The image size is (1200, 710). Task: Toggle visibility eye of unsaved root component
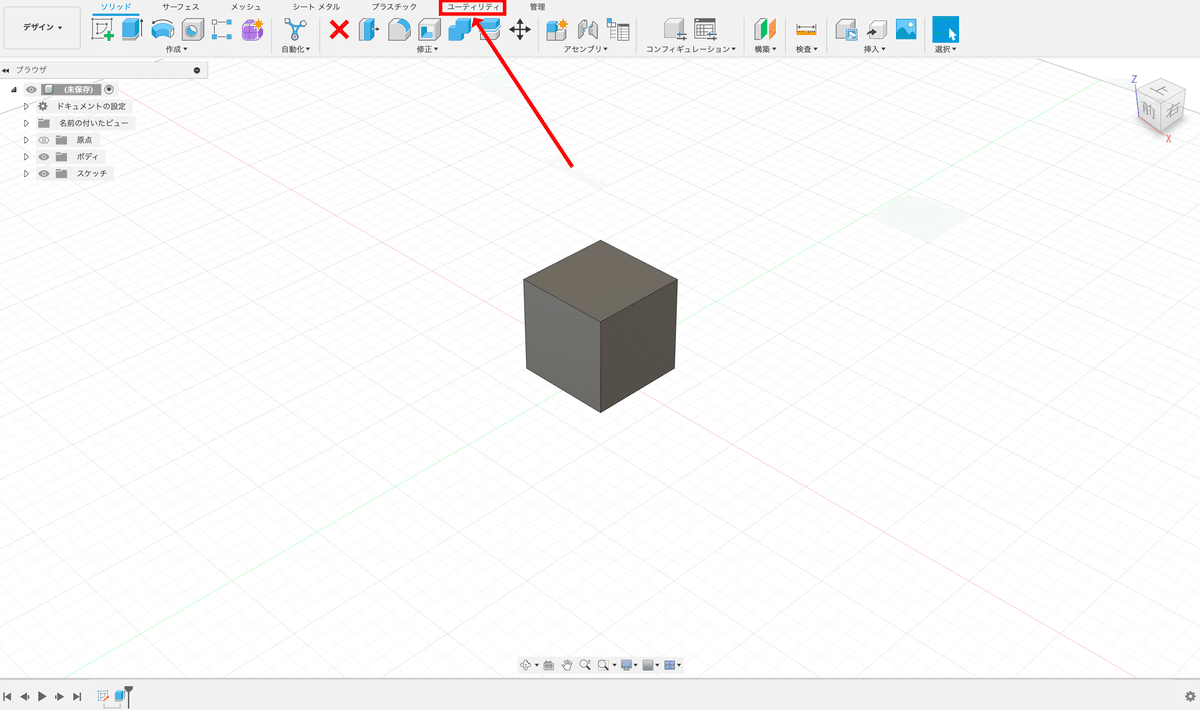point(31,89)
